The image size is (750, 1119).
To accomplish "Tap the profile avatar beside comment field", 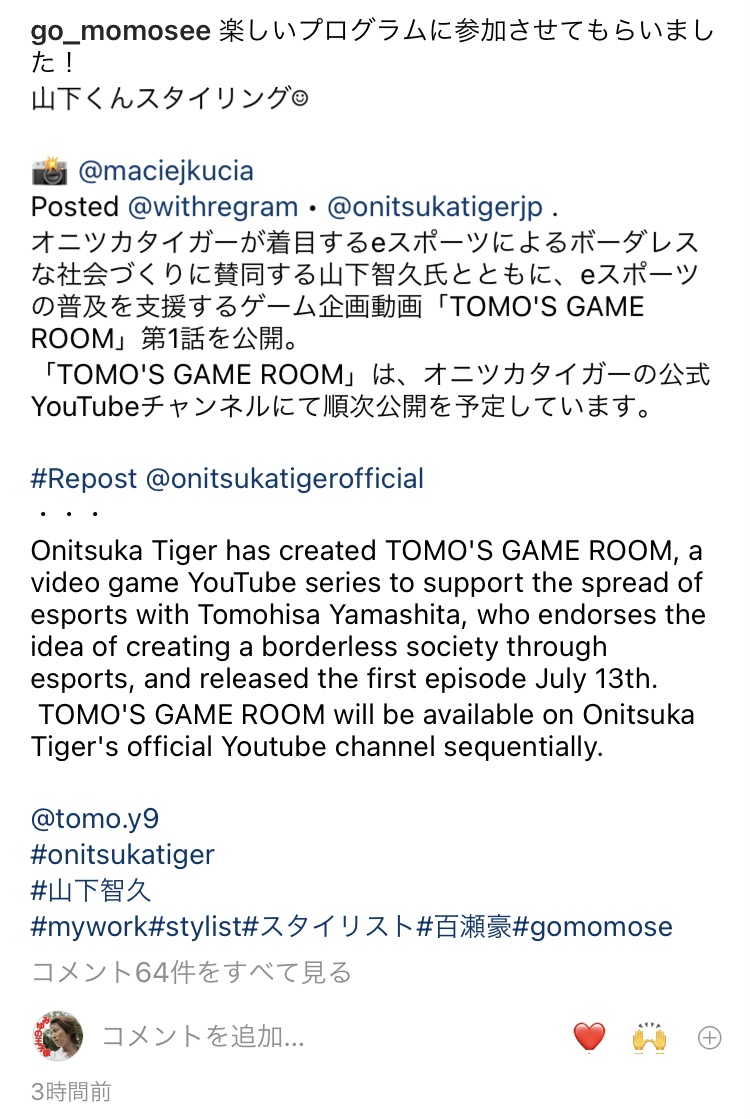I will coord(59,1036).
